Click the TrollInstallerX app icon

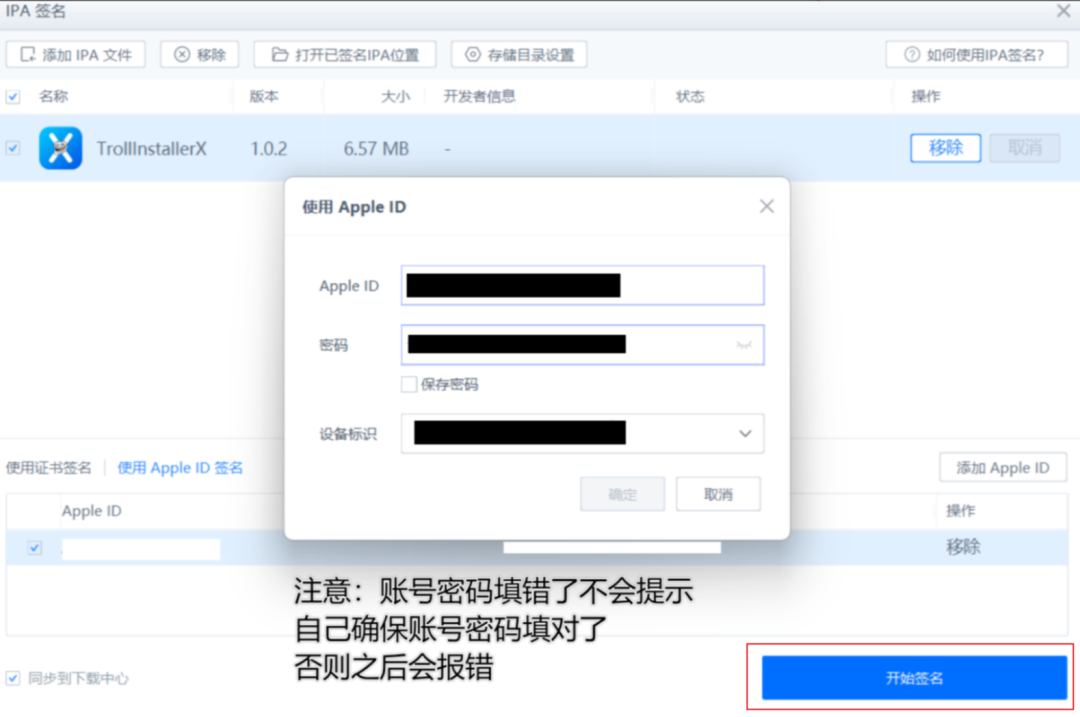click(61, 148)
